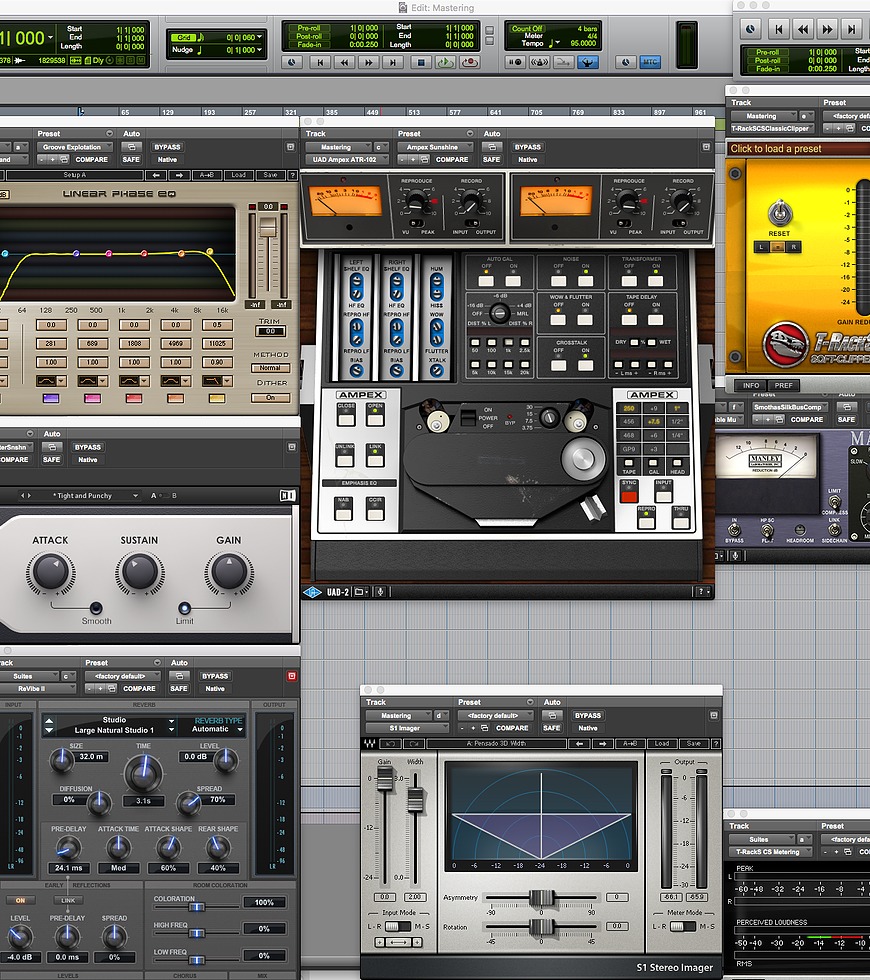Image resolution: width=870 pixels, height=980 pixels.
Task: Open Mastering track dropdown in UAD Ampex window
Action: [x=339, y=148]
